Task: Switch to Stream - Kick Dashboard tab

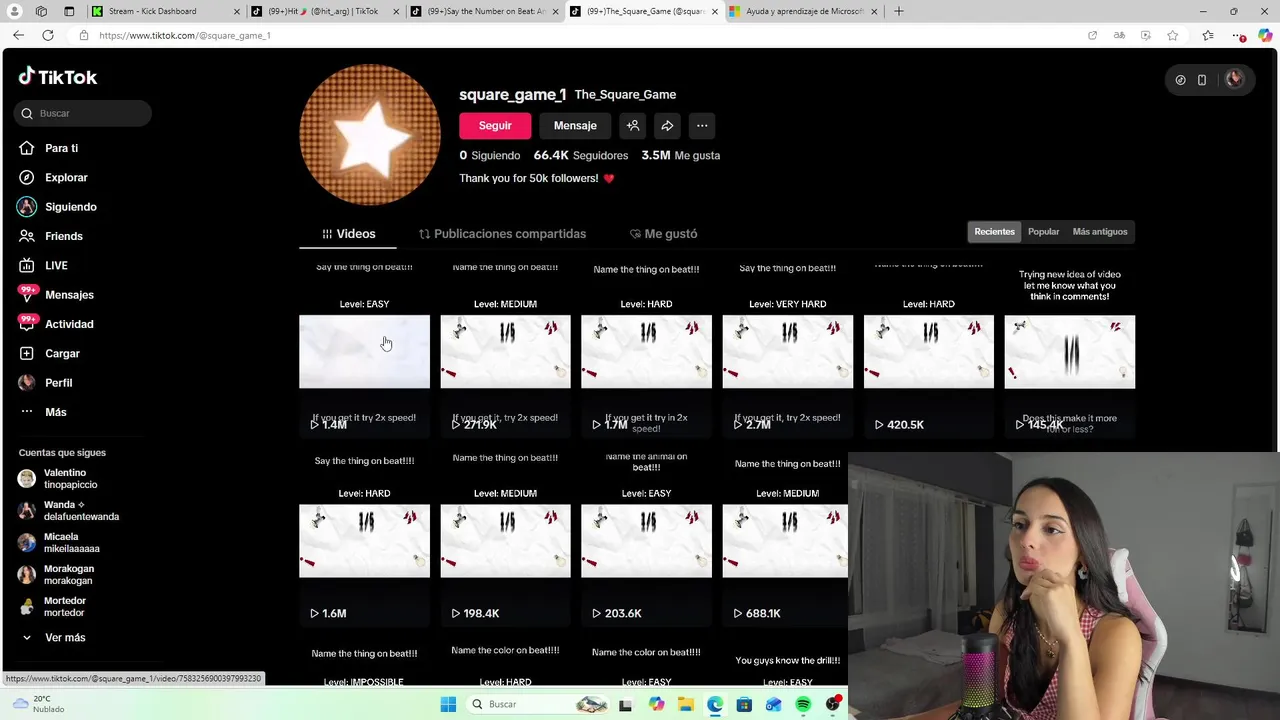Action: coord(165,11)
